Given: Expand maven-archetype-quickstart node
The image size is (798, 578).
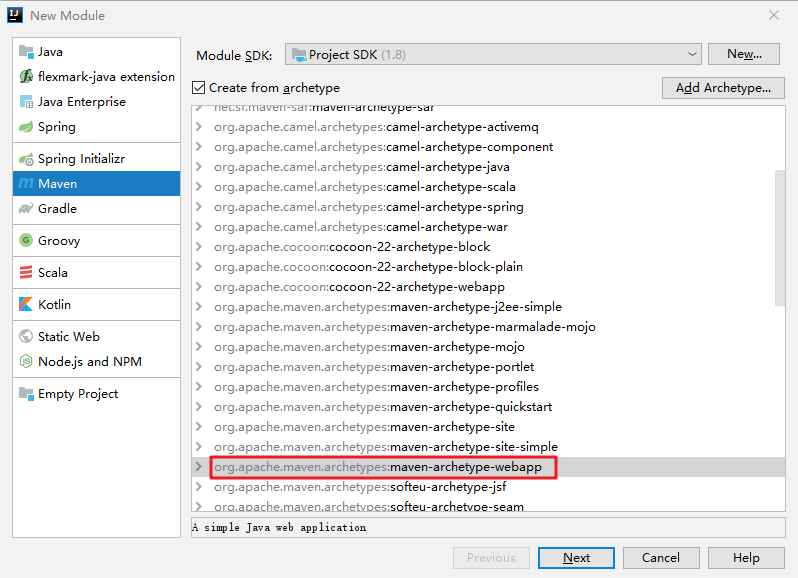Looking at the screenshot, I should (199, 407).
